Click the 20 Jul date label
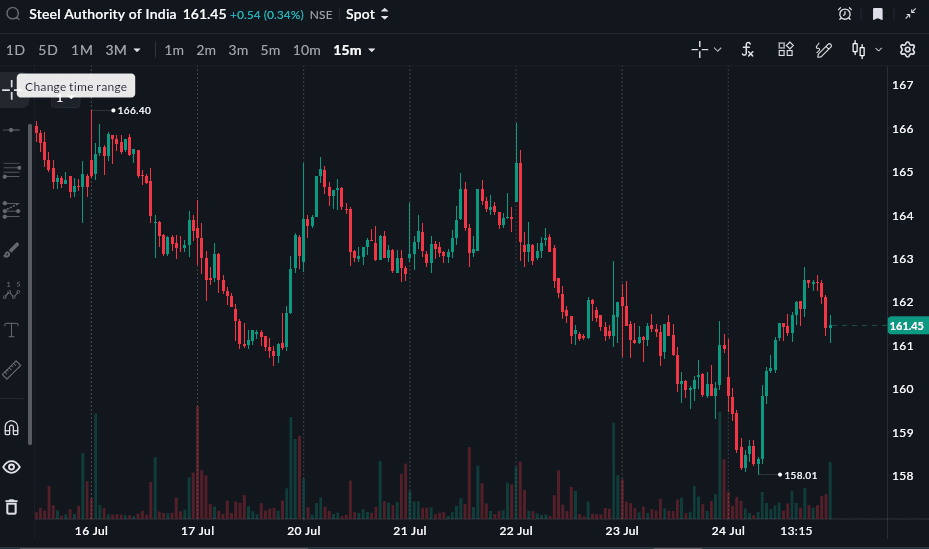 pos(303,531)
